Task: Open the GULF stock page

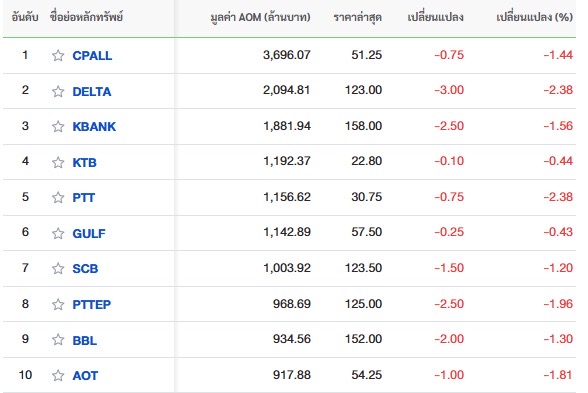Action: pos(89,233)
